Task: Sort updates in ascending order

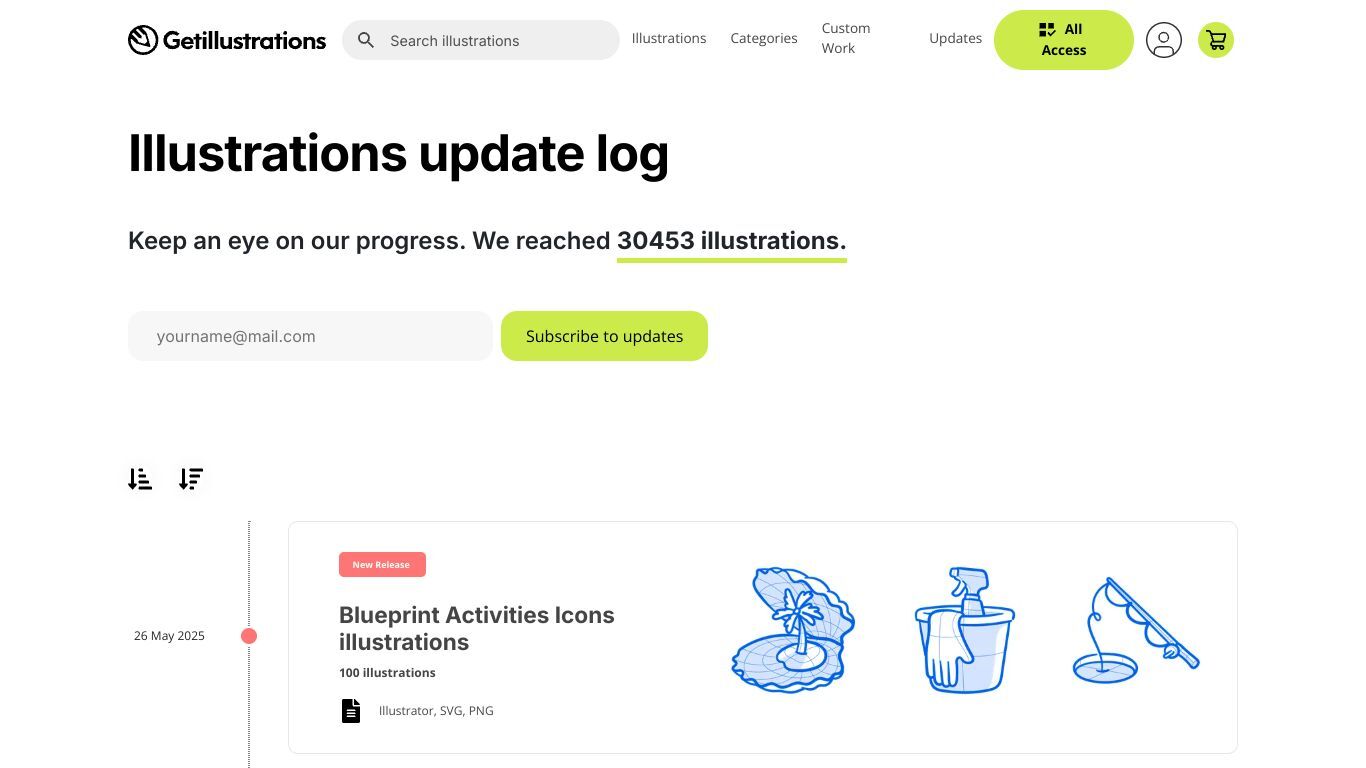Action: tap(140, 479)
